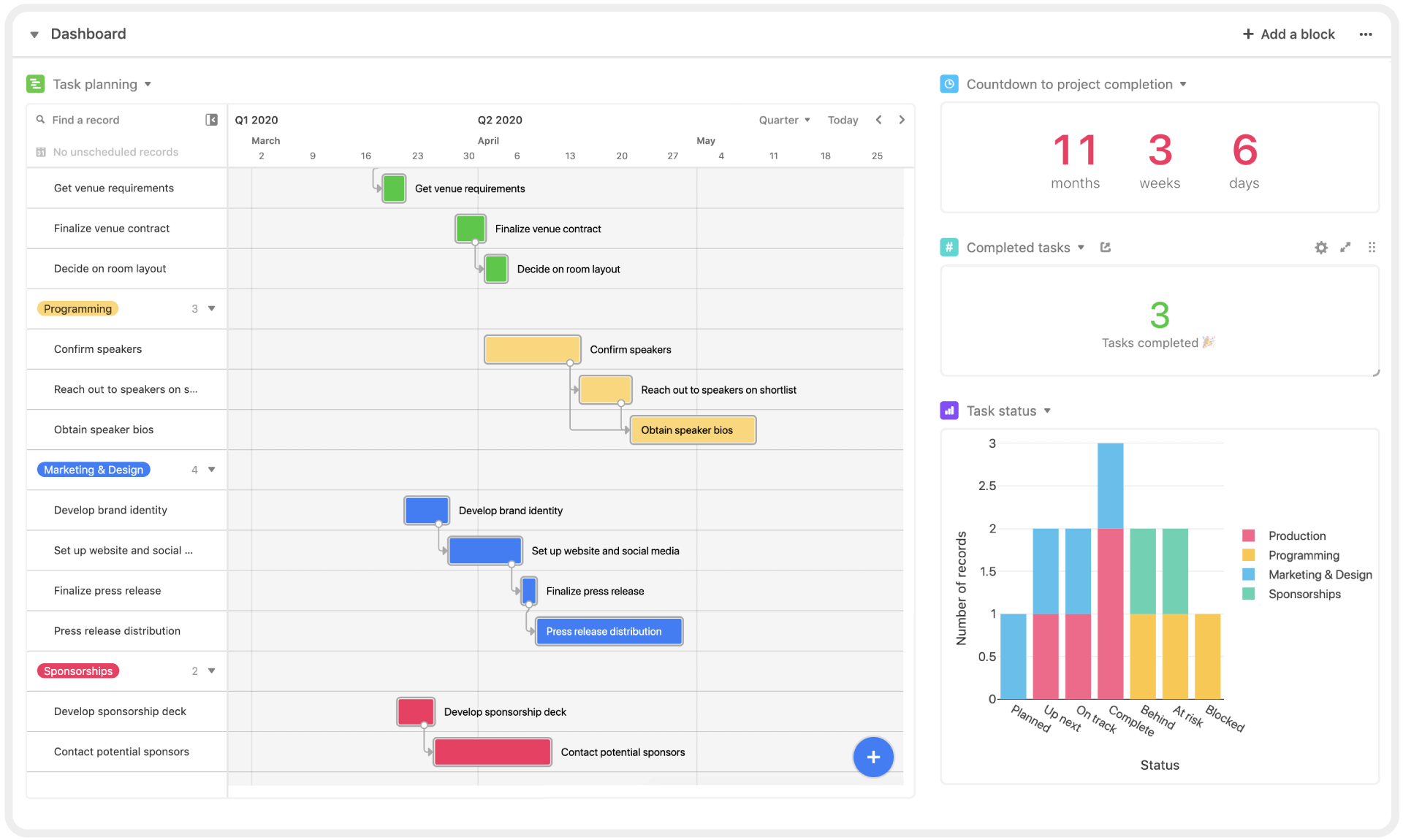The image size is (1403, 840).
Task: Click Get venue requirements row in list
Action: (127, 188)
